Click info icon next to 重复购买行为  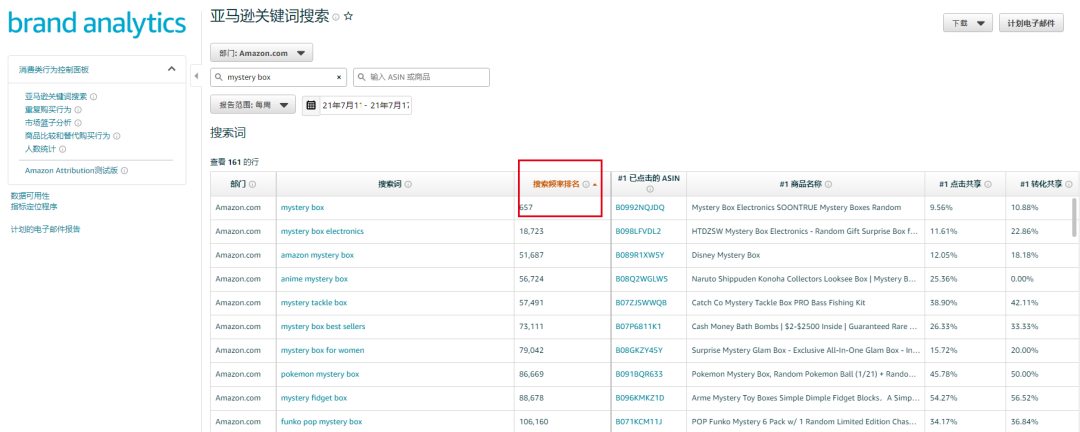coord(78,110)
